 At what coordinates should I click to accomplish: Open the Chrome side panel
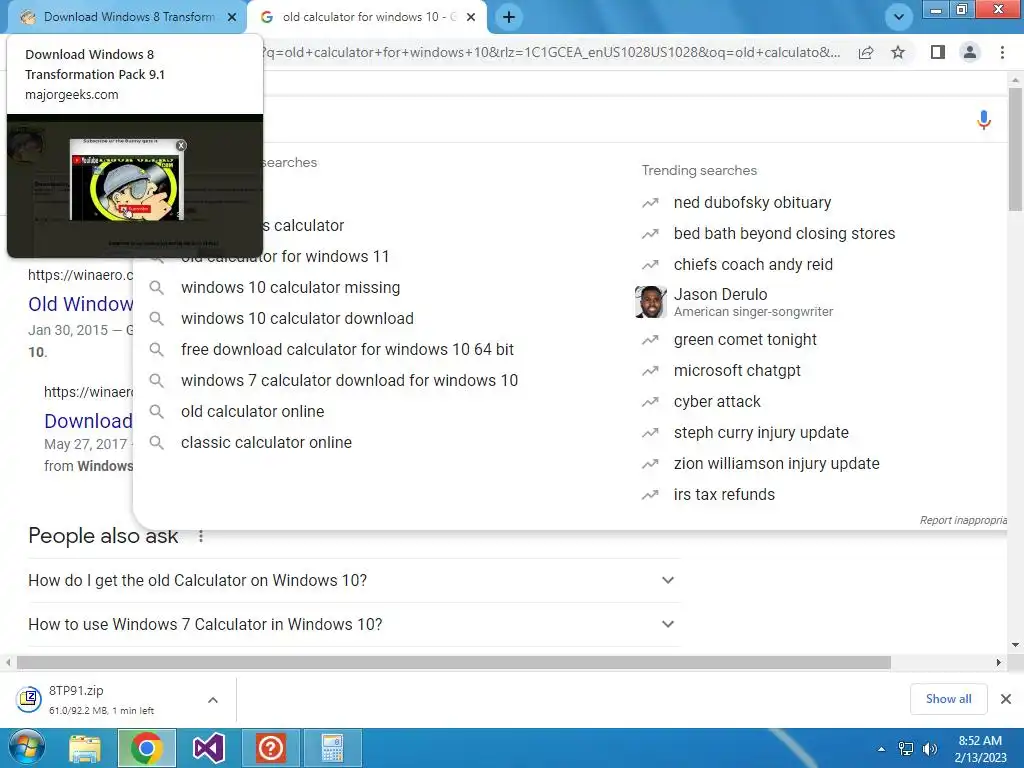938,52
